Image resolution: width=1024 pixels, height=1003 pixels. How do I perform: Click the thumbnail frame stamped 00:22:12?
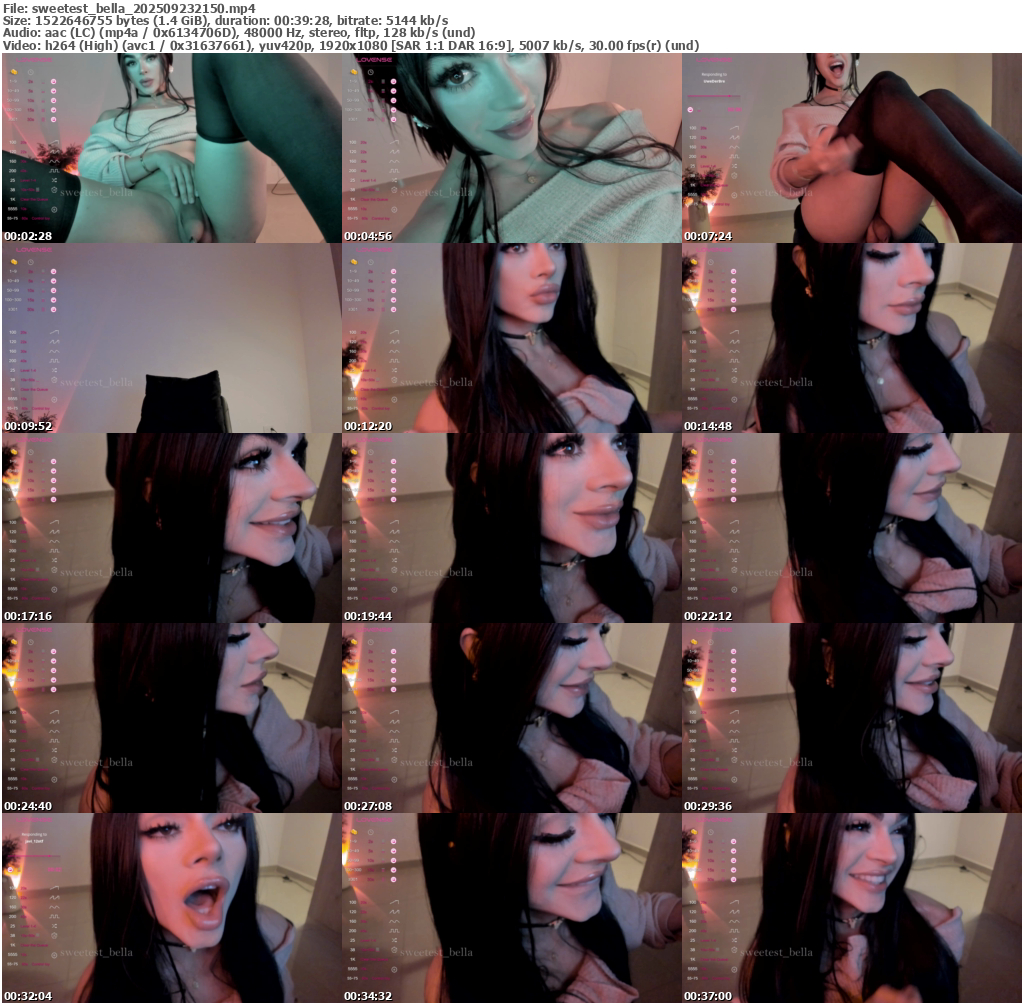tap(851, 528)
